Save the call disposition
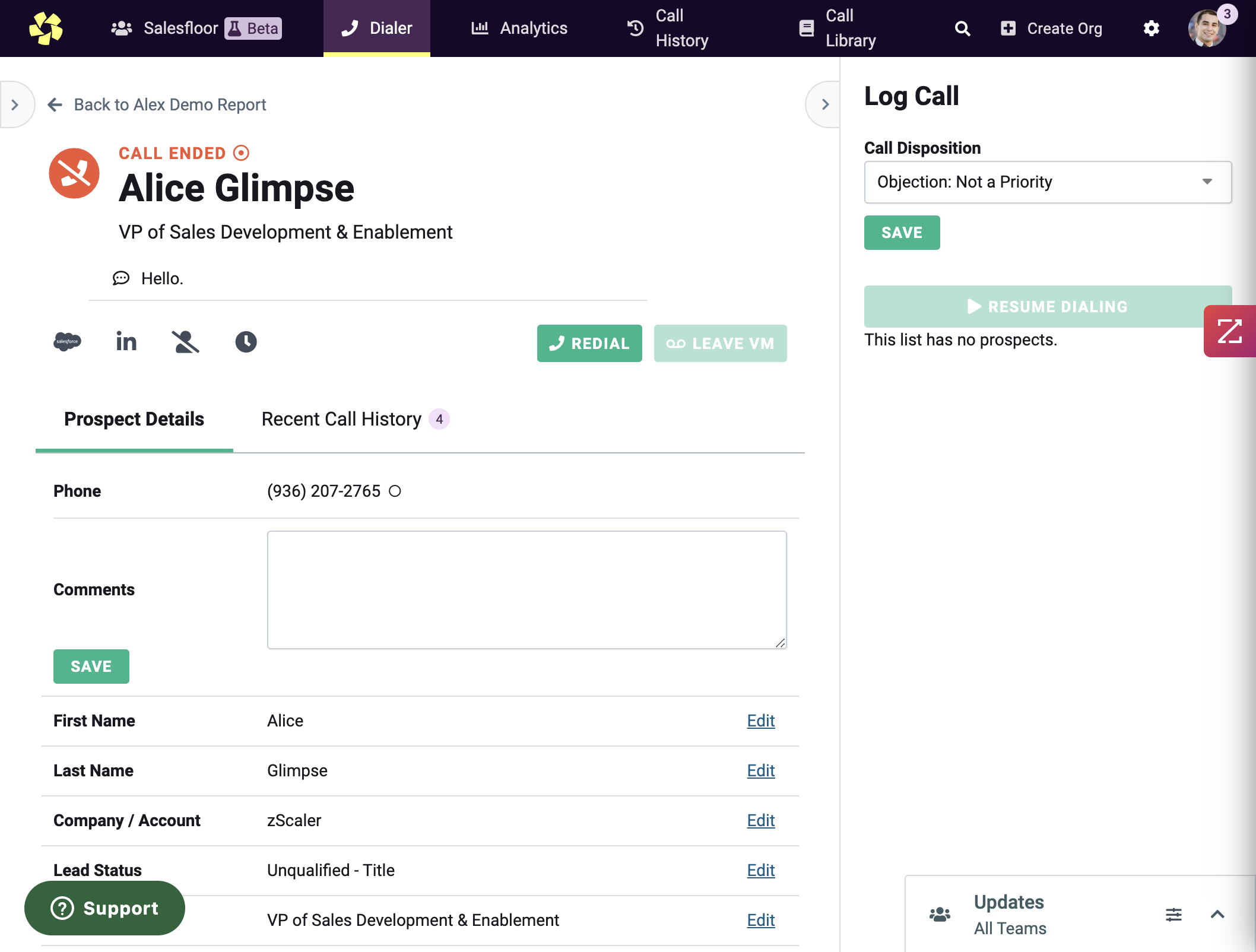The image size is (1256, 952). click(902, 233)
